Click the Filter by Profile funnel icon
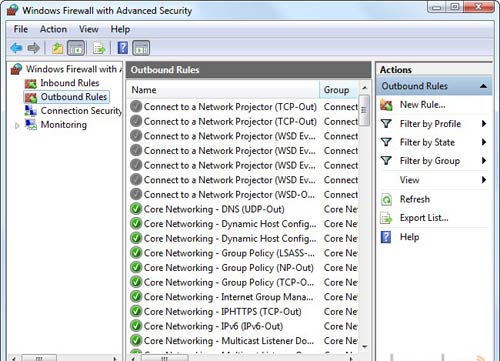Image resolution: width=500 pixels, height=361 pixels. coord(386,124)
